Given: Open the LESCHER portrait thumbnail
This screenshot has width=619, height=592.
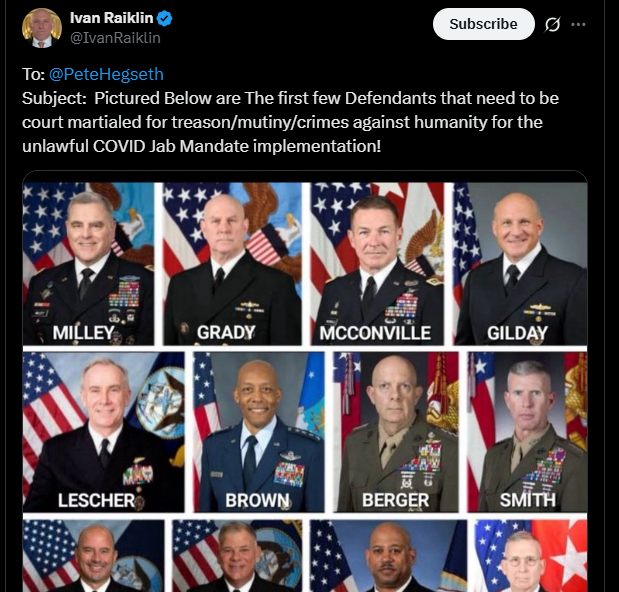Looking at the screenshot, I should [x=103, y=432].
